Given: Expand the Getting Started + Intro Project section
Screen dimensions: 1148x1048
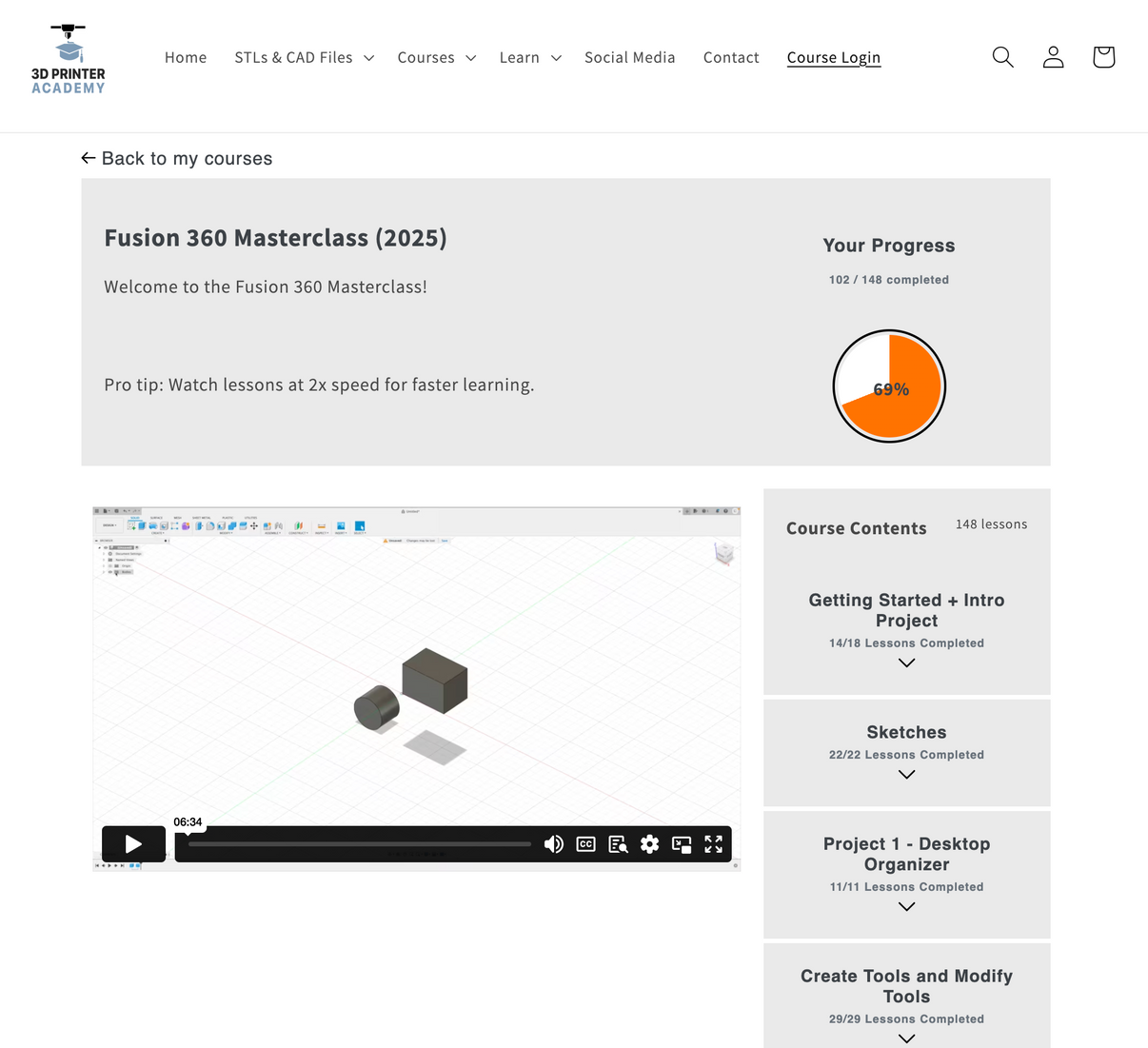Looking at the screenshot, I should coord(905,662).
